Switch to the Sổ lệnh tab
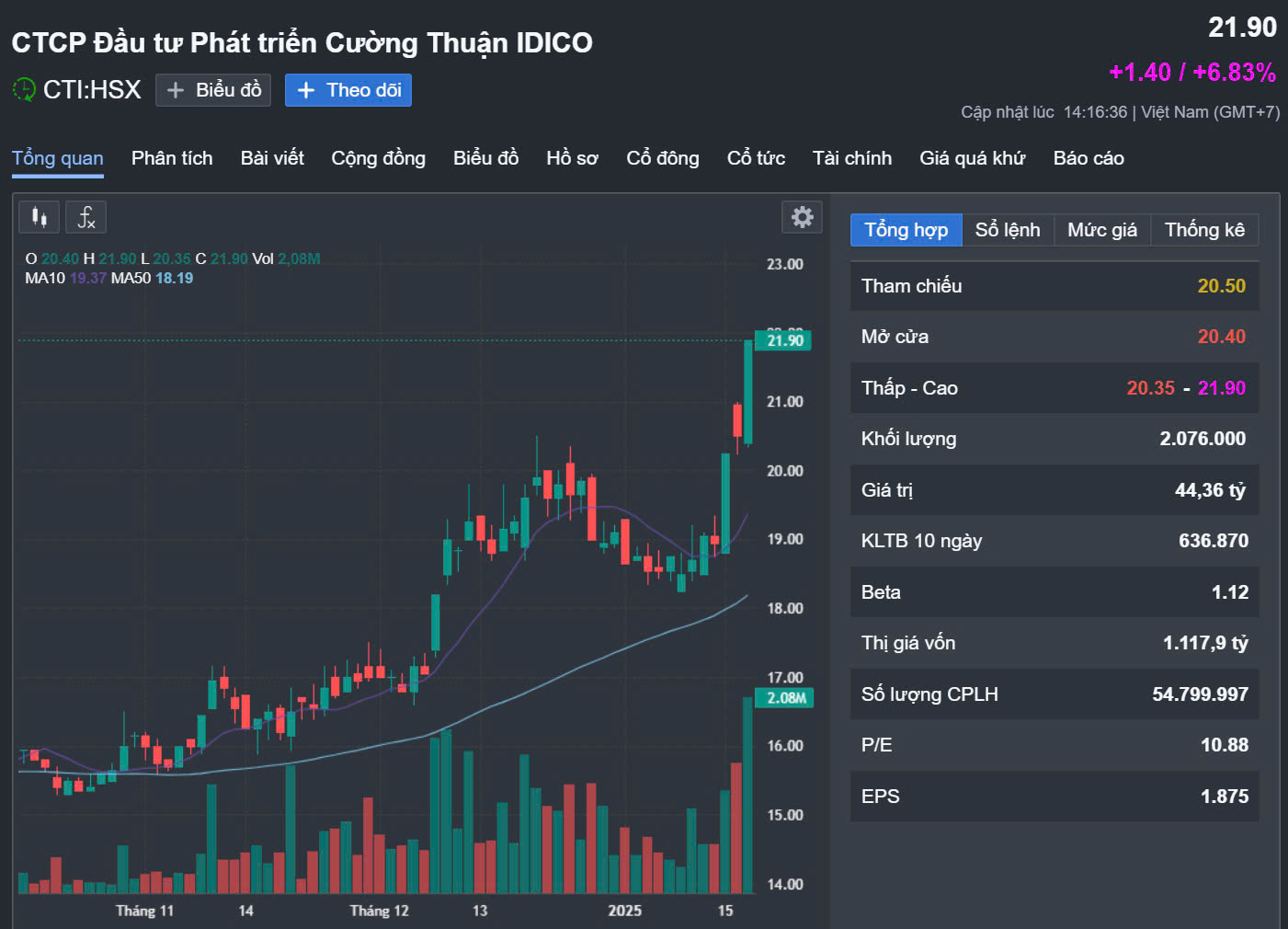The width and height of the screenshot is (1288, 929). click(1008, 230)
